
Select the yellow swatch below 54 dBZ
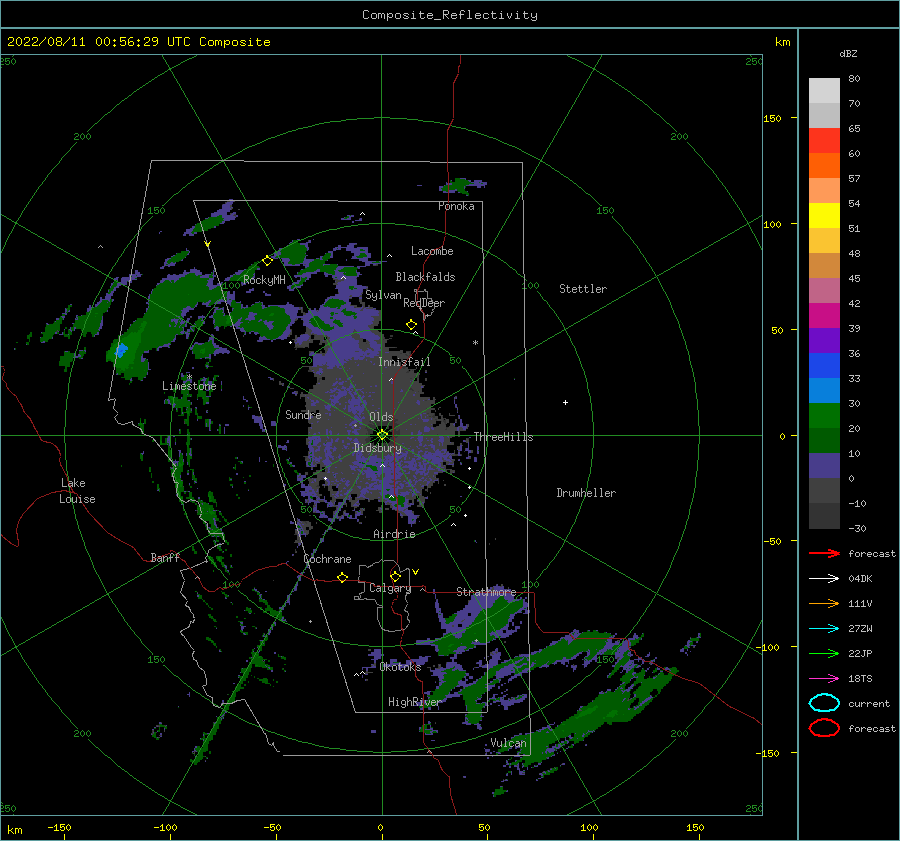(x=824, y=216)
